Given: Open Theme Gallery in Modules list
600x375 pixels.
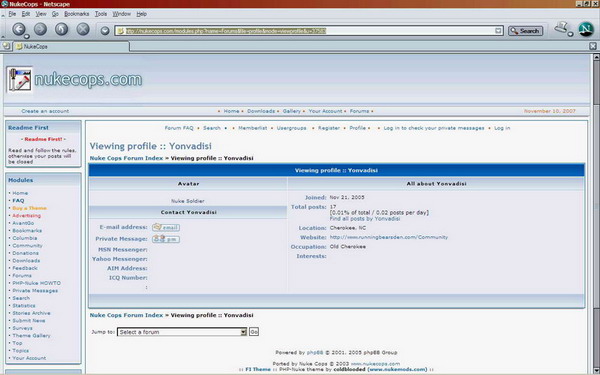Looking at the screenshot, I should (31, 336).
